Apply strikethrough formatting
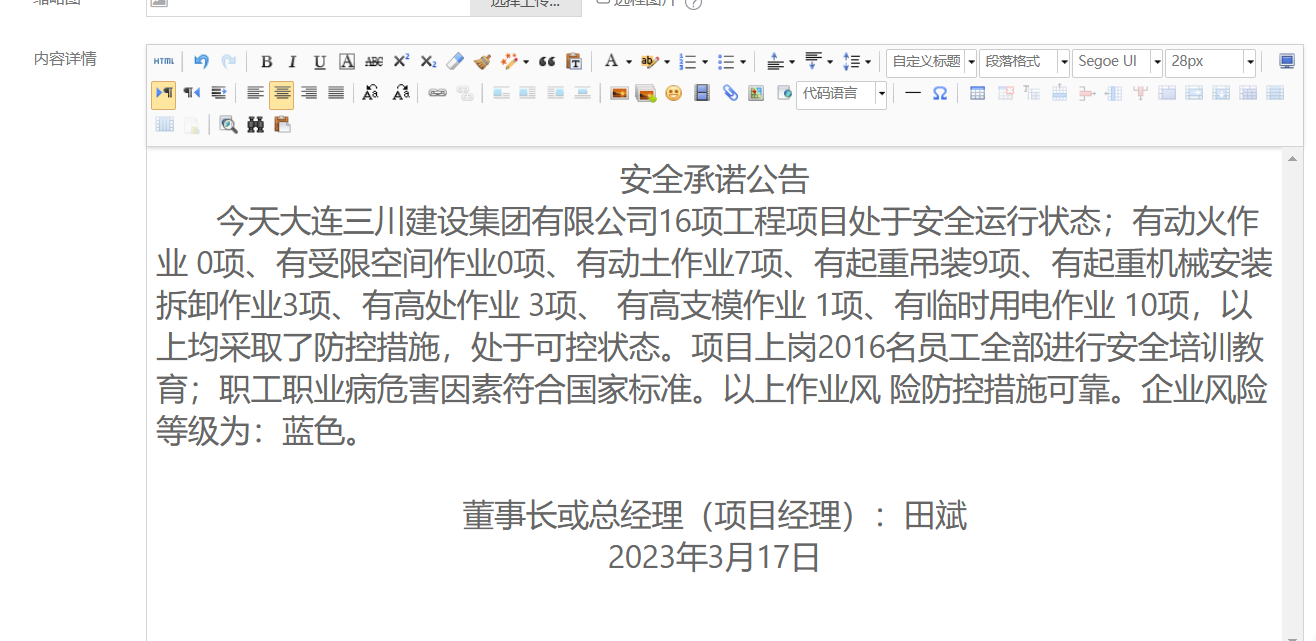Screen dimensions: 1316x641 pyautogui.click(x=374, y=61)
